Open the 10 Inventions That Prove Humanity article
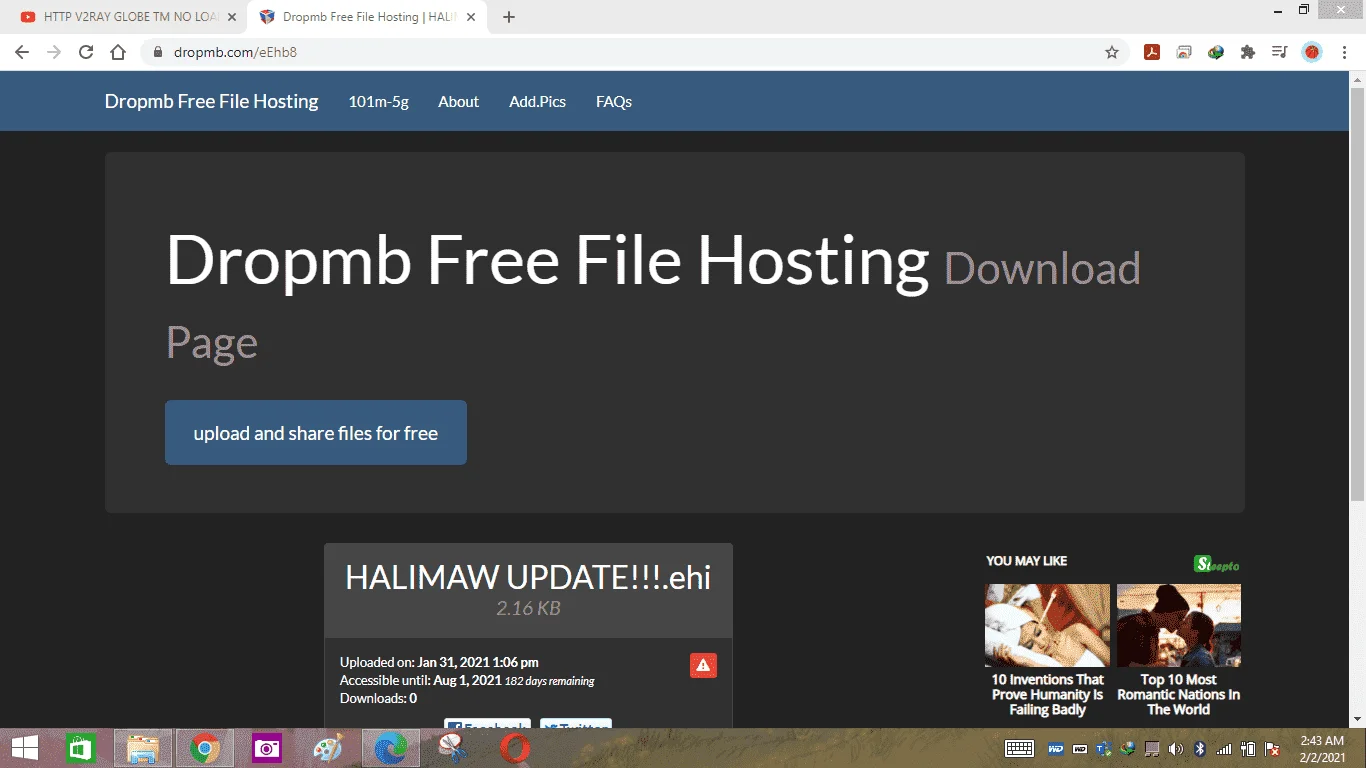1366x768 pixels. pos(1047,694)
